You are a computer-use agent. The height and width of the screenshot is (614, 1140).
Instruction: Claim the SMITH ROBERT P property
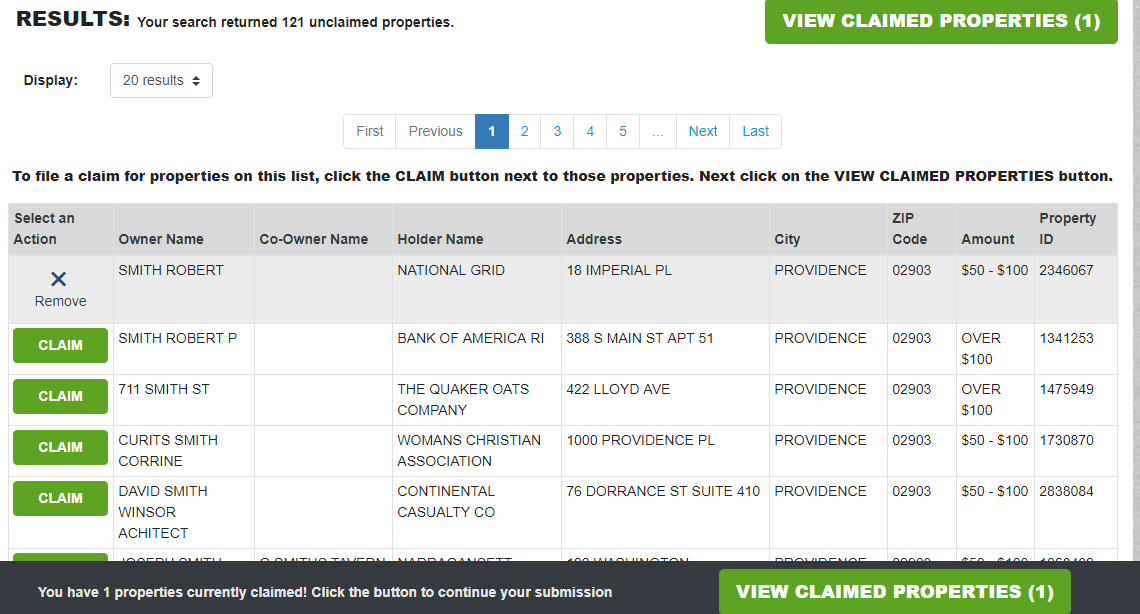60,345
